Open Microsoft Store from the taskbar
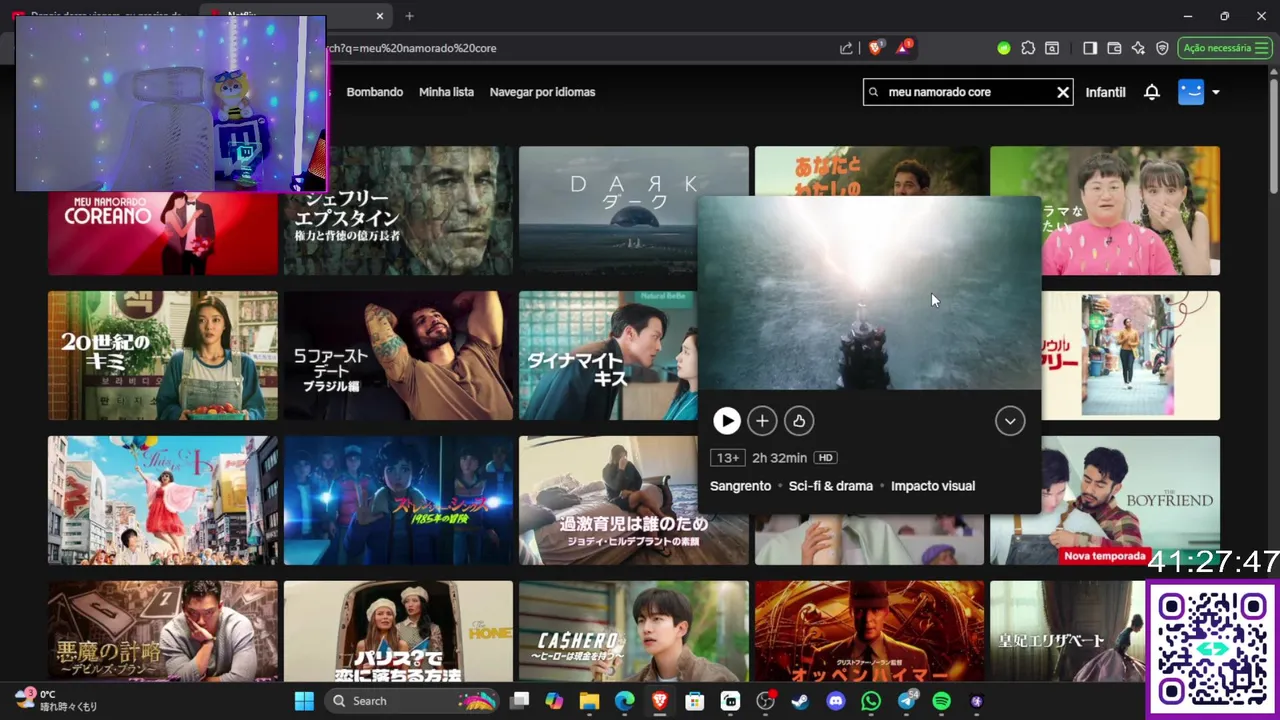This screenshot has width=1280, height=720. click(x=695, y=701)
